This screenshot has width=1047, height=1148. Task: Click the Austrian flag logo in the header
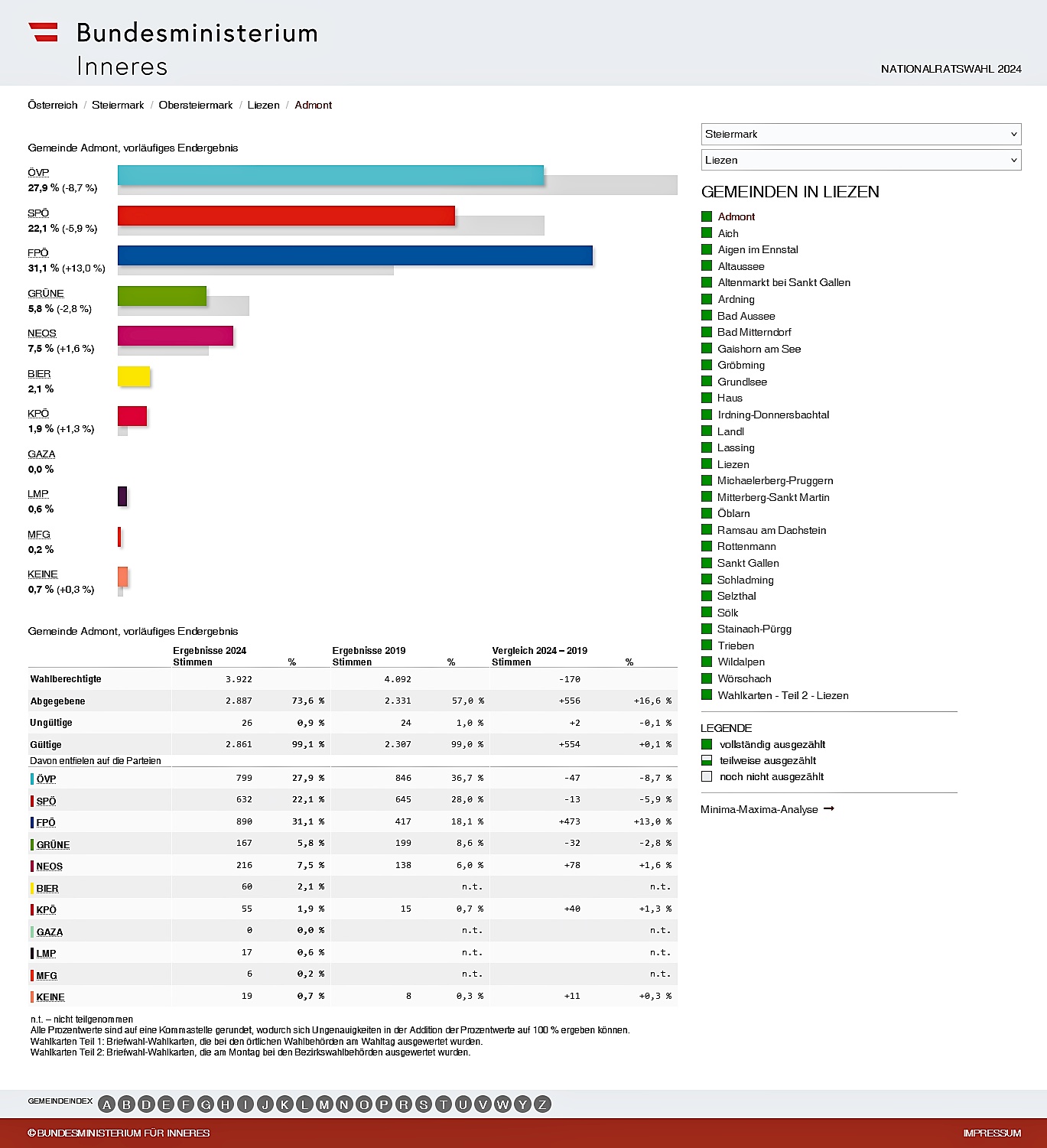pos(44,32)
